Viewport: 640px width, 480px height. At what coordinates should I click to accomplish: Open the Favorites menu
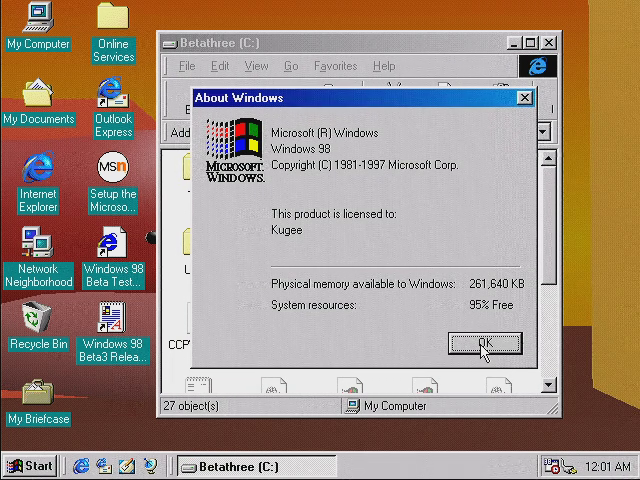click(x=336, y=66)
